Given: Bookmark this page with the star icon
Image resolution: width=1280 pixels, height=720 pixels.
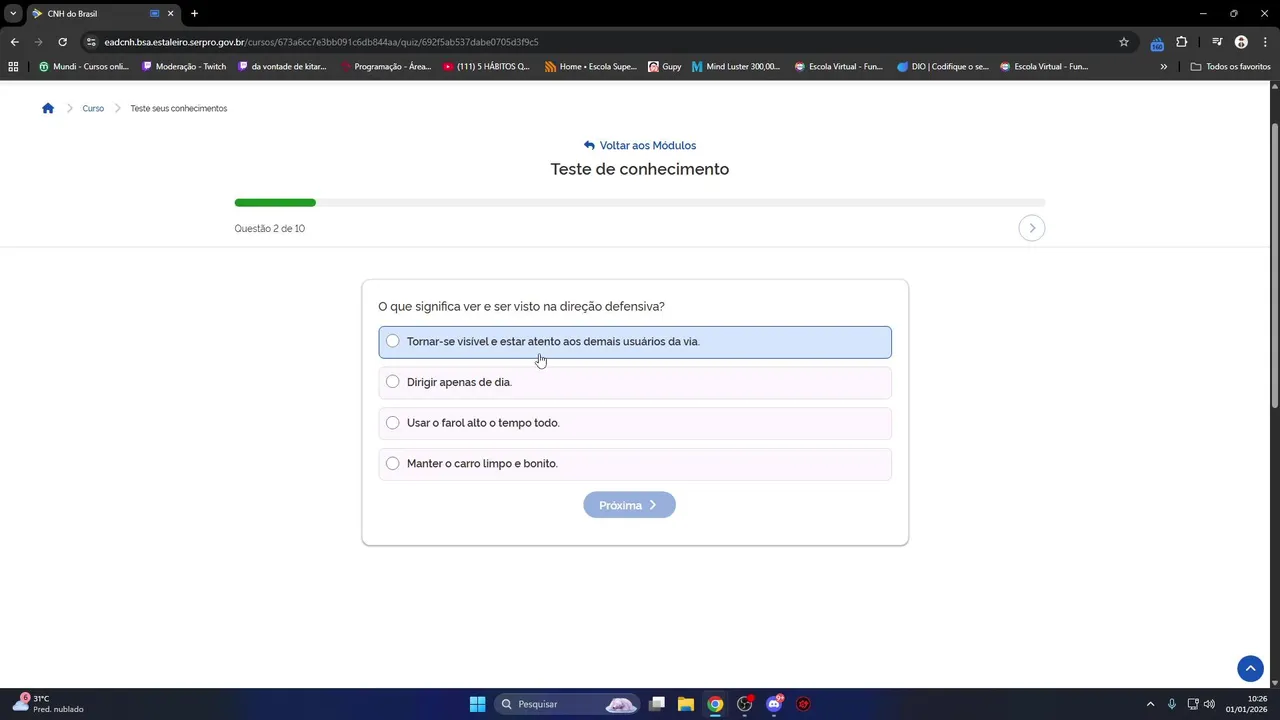Looking at the screenshot, I should coord(1124,42).
